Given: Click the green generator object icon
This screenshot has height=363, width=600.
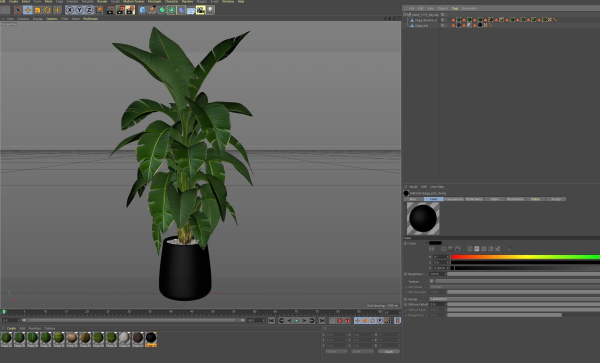Looking at the screenshot, I should [162, 10].
